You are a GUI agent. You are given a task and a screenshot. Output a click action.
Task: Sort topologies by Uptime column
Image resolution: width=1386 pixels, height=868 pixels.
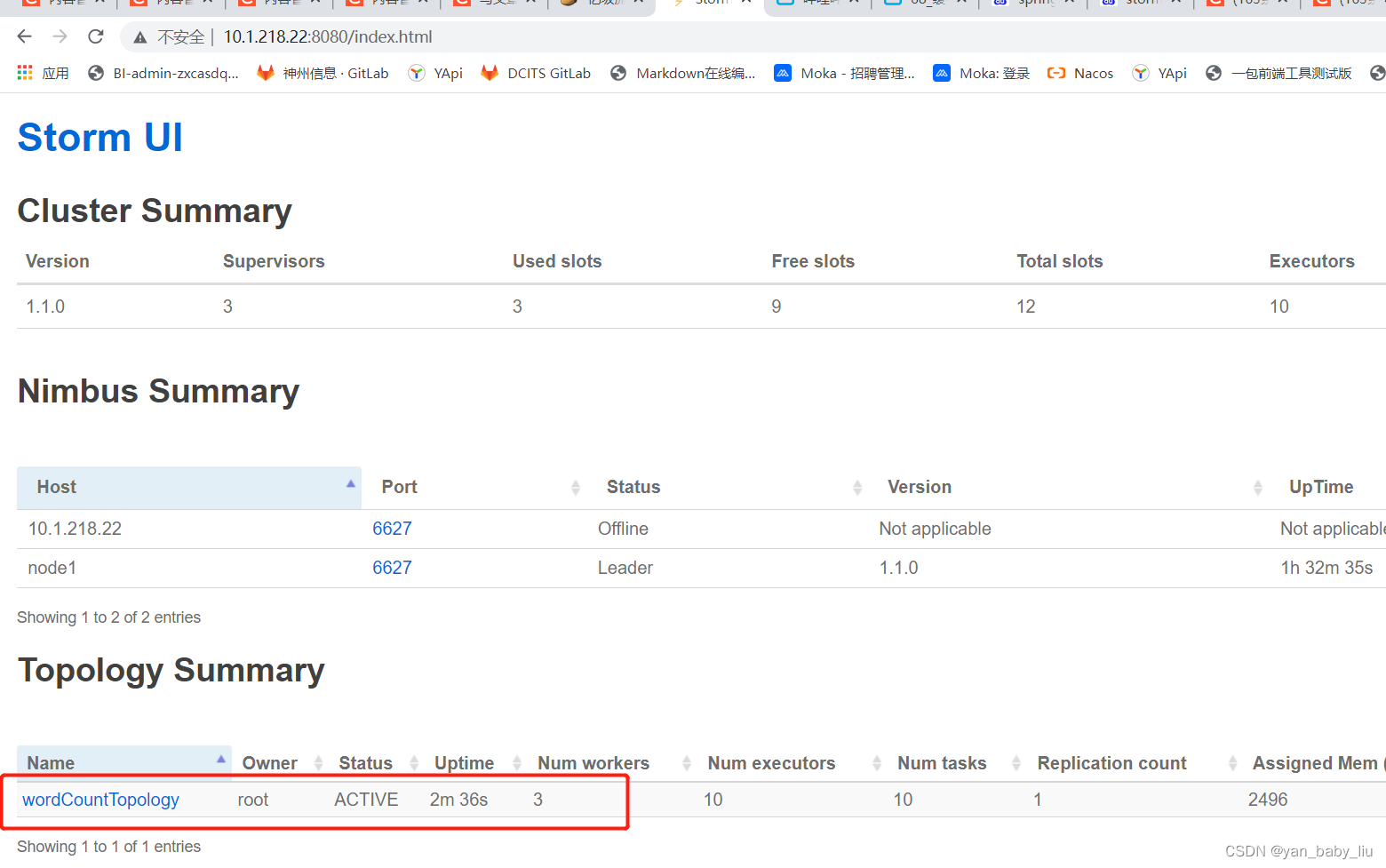point(476,763)
